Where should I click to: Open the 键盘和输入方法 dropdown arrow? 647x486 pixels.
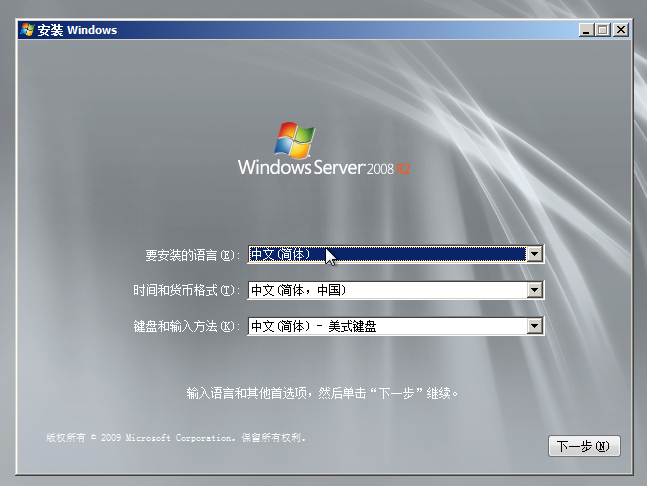point(534,326)
